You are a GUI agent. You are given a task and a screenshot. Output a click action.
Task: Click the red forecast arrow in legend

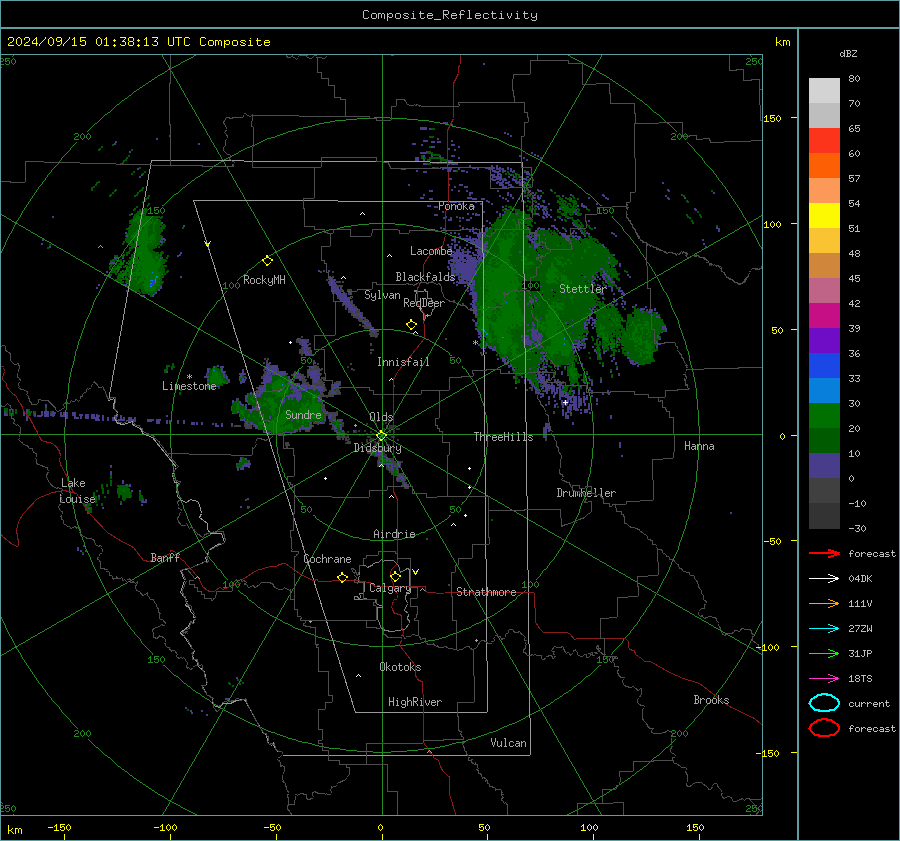pyautogui.click(x=824, y=553)
